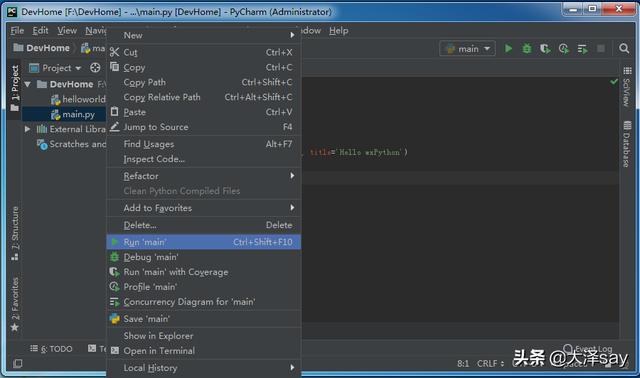The width and height of the screenshot is (640, 378).
Task: Select Copy Relative Path entry
Action: (x=204, y=97)
